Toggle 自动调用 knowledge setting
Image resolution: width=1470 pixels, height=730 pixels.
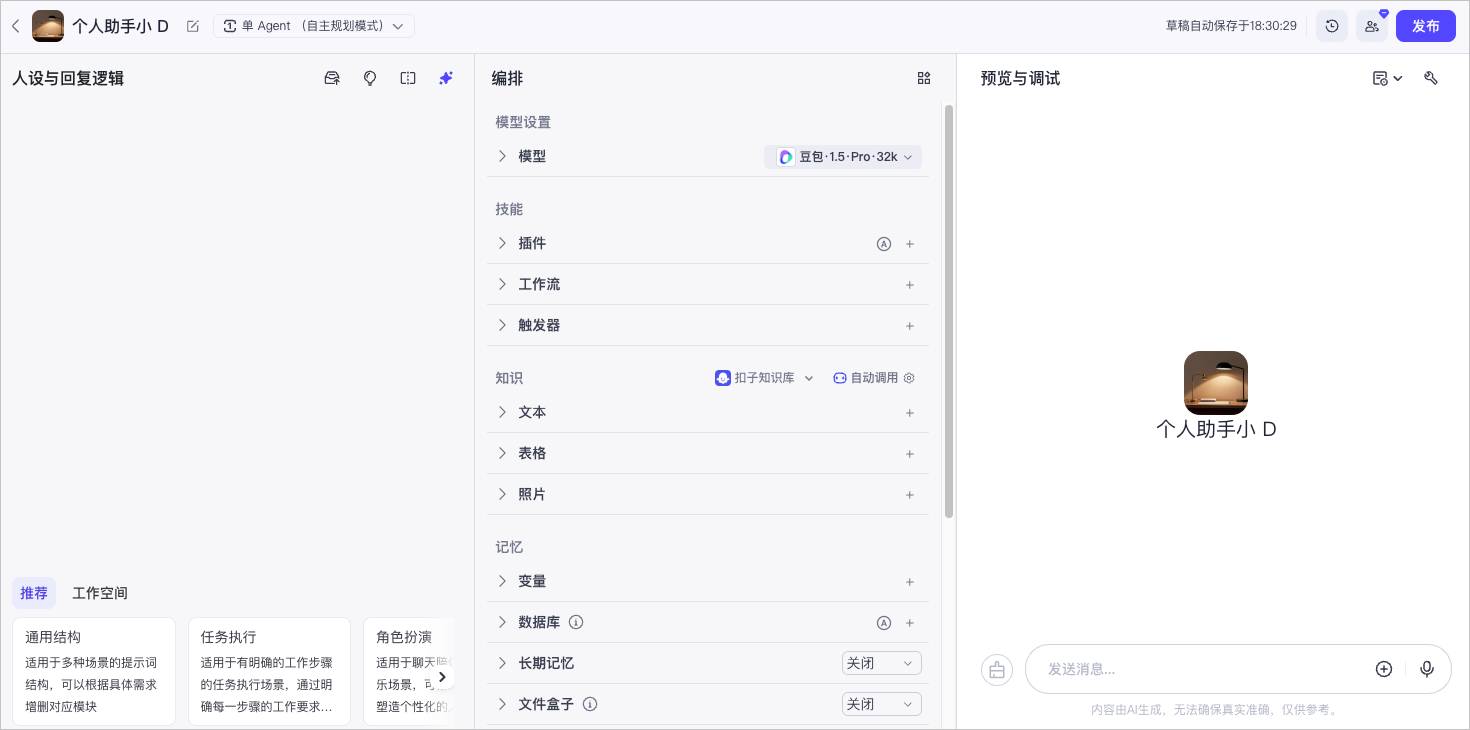(x=874, y=378)
